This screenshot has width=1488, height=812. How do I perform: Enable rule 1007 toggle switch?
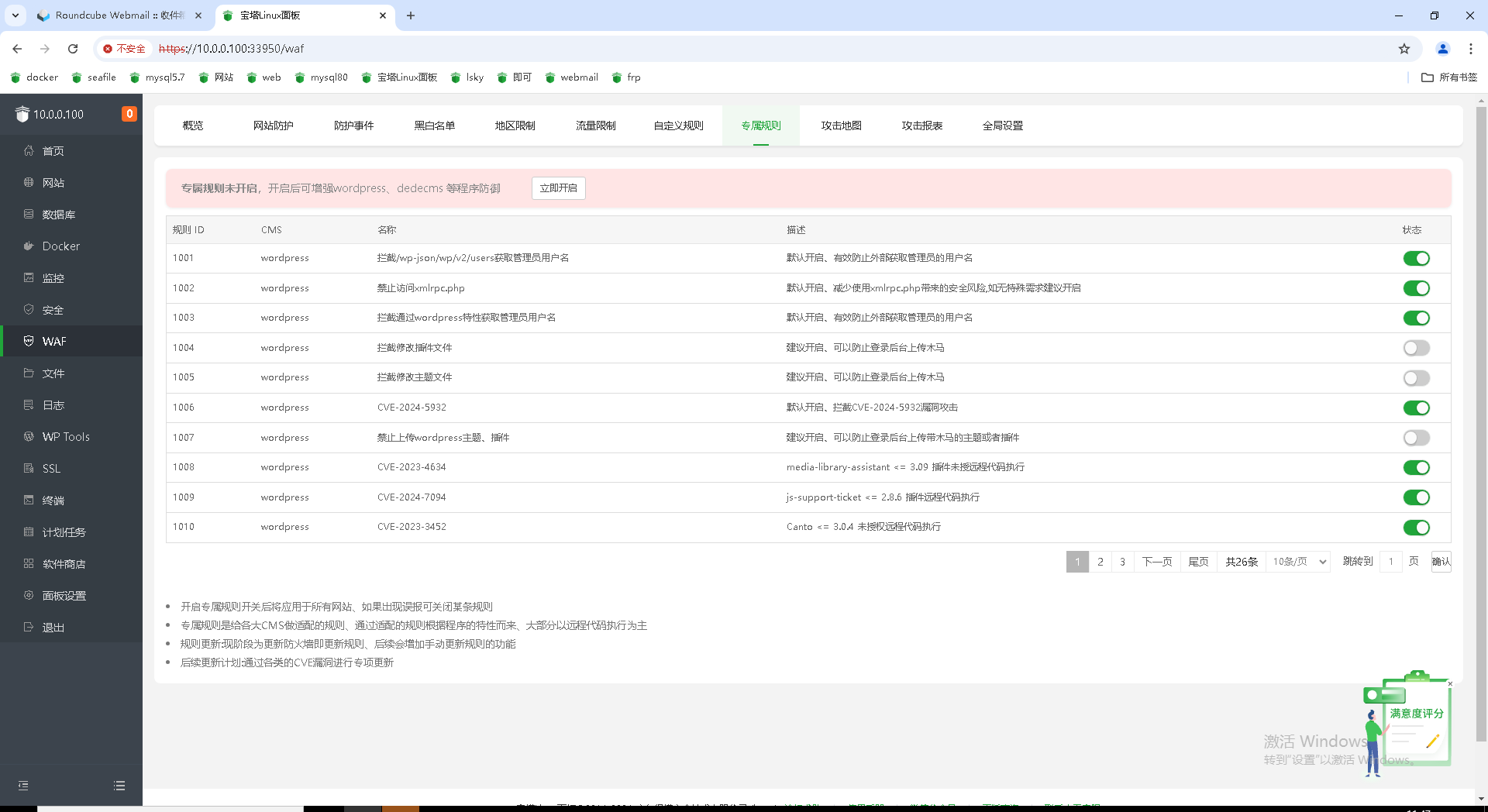pyautogui.click(x=1416, y=439)
